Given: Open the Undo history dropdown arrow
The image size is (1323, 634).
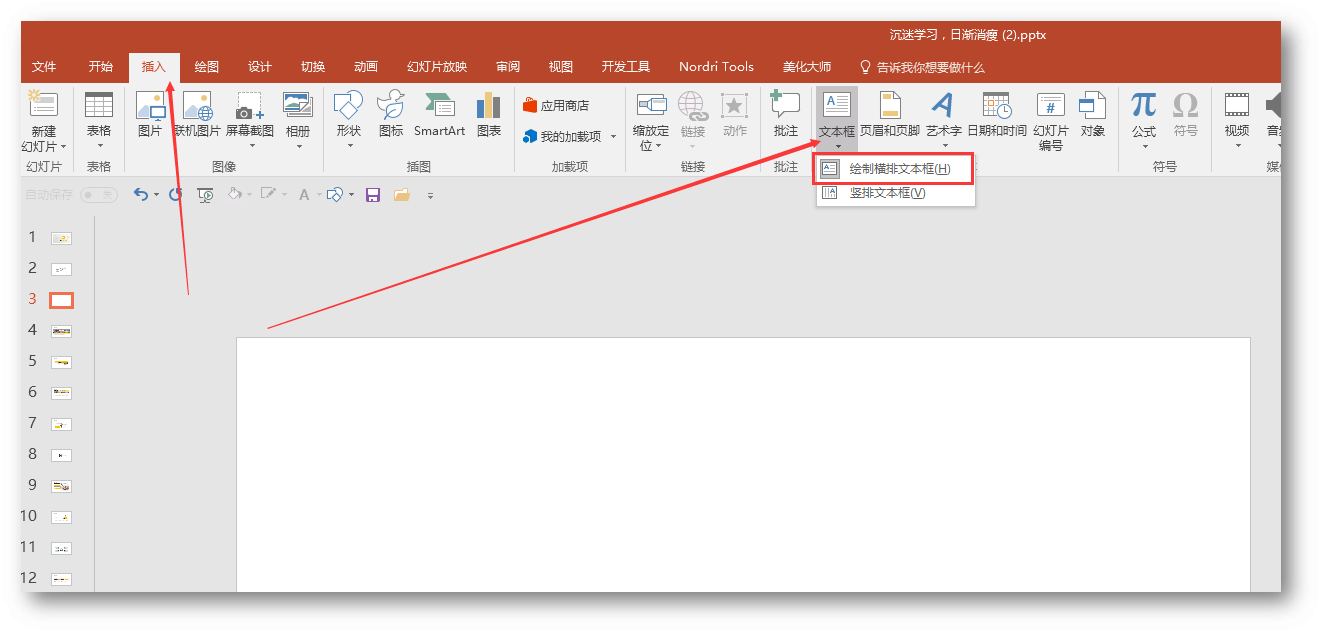Looking at the screenshot, I should tap(156, 195).
